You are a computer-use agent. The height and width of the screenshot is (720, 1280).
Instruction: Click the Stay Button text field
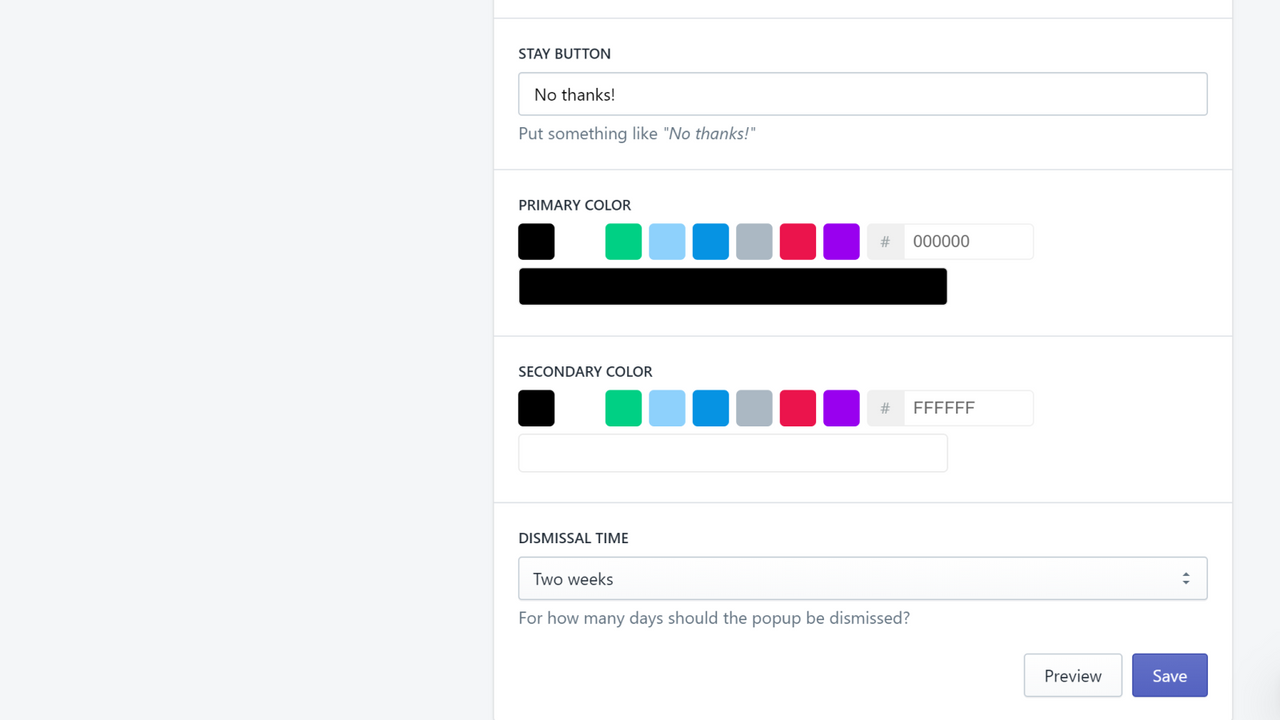(x=863, y=94)
